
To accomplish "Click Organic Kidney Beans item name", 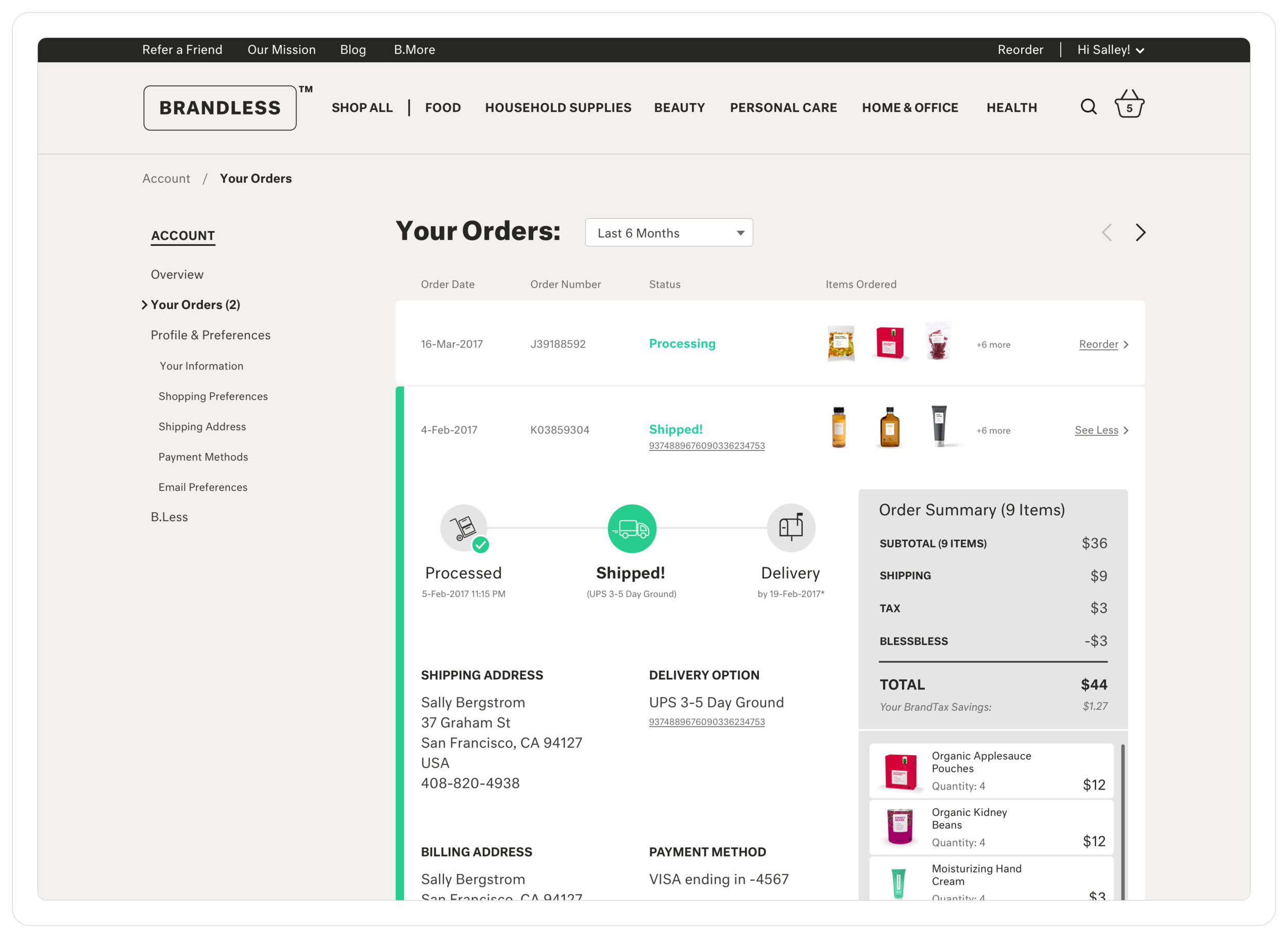I will point(970,819).
